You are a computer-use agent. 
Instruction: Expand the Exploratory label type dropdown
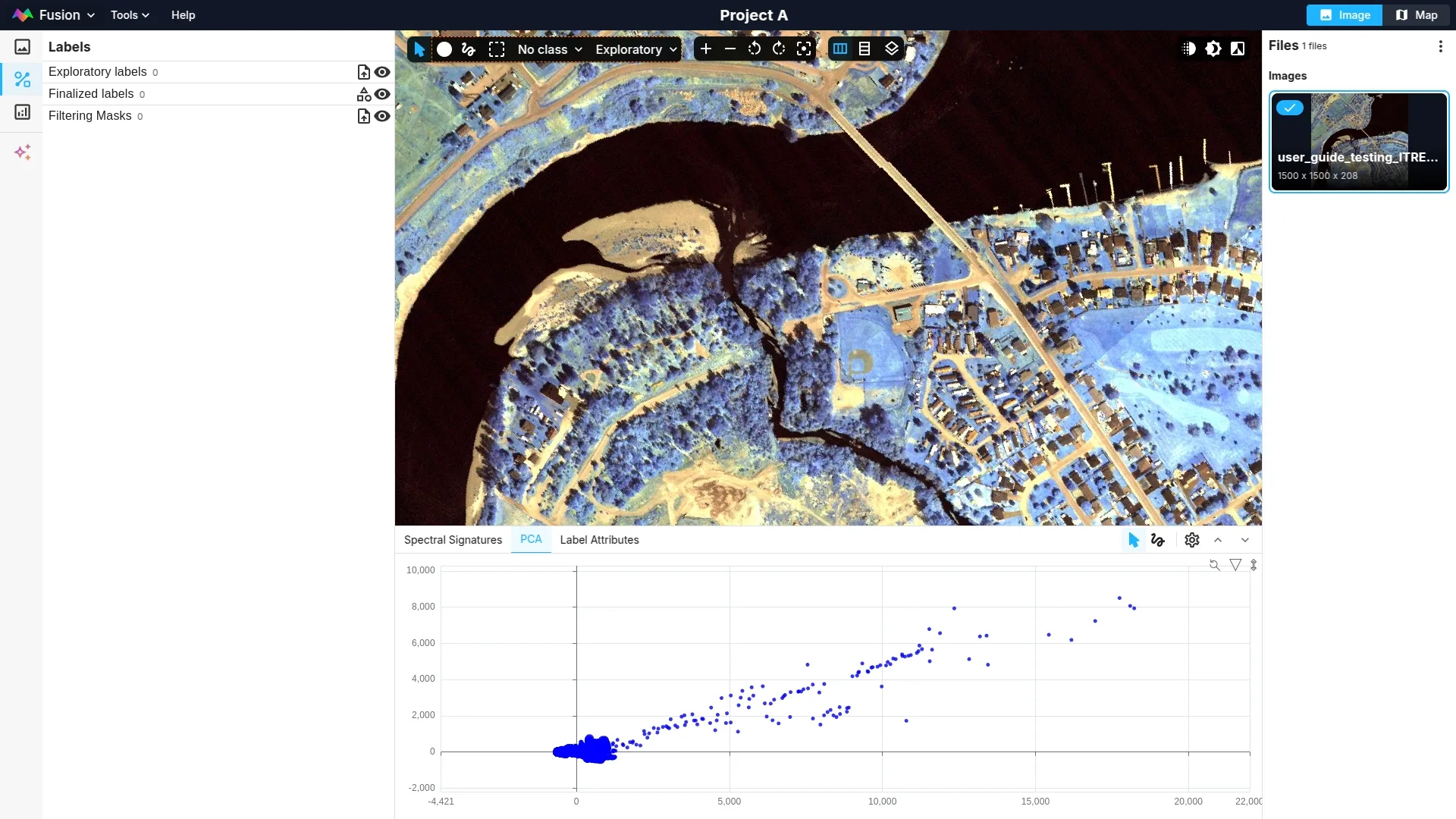(635, 49)
